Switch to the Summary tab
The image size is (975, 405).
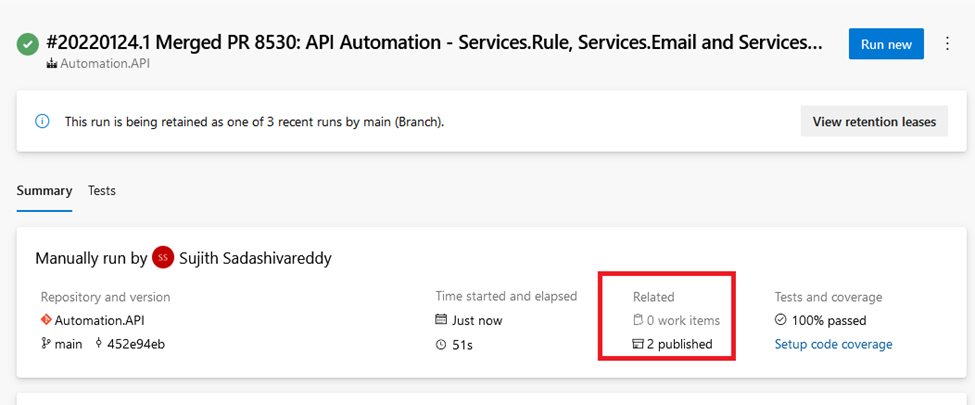(x=44, y=190)
